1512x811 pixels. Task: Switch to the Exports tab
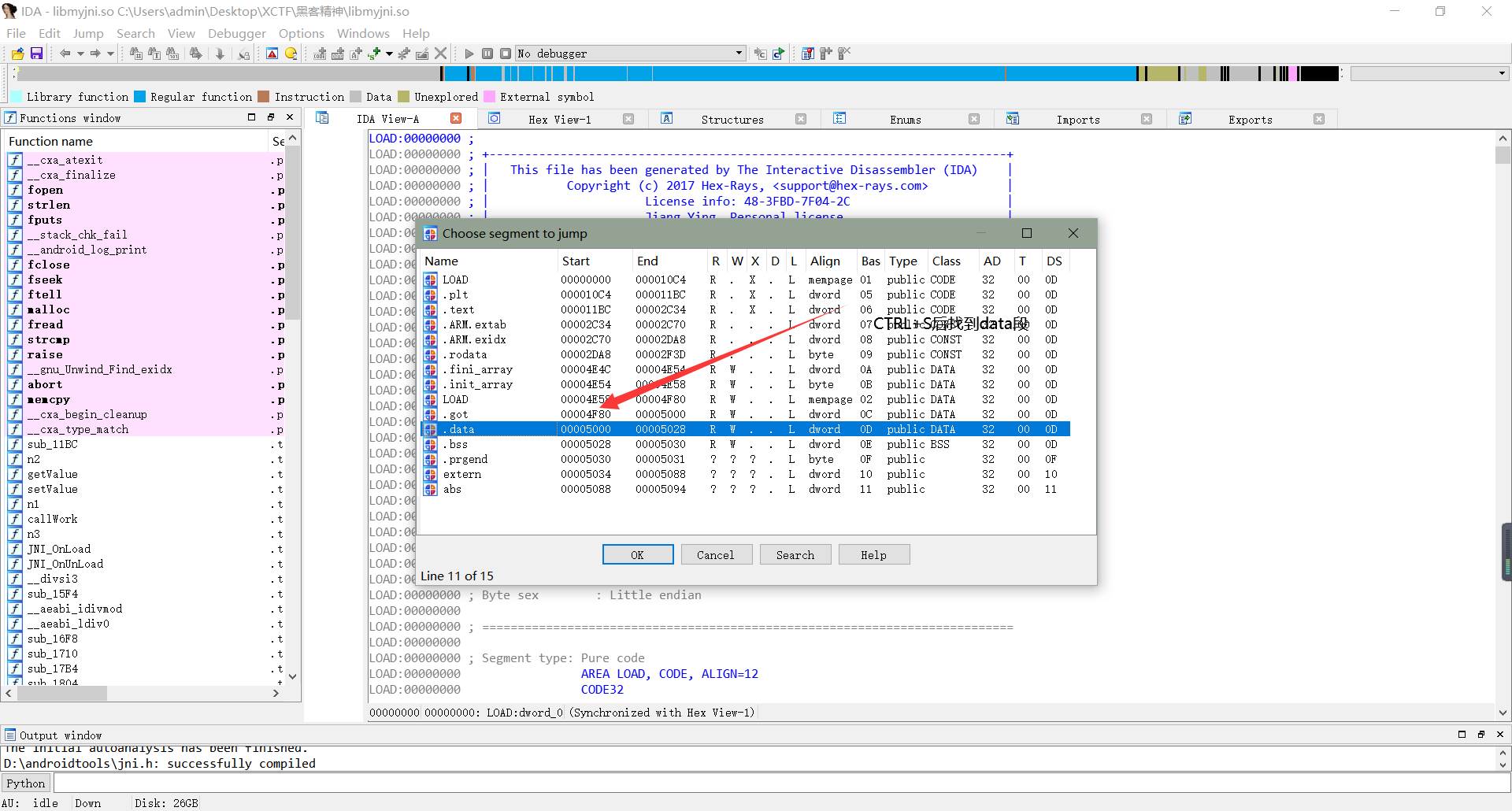coord(1251,120)
